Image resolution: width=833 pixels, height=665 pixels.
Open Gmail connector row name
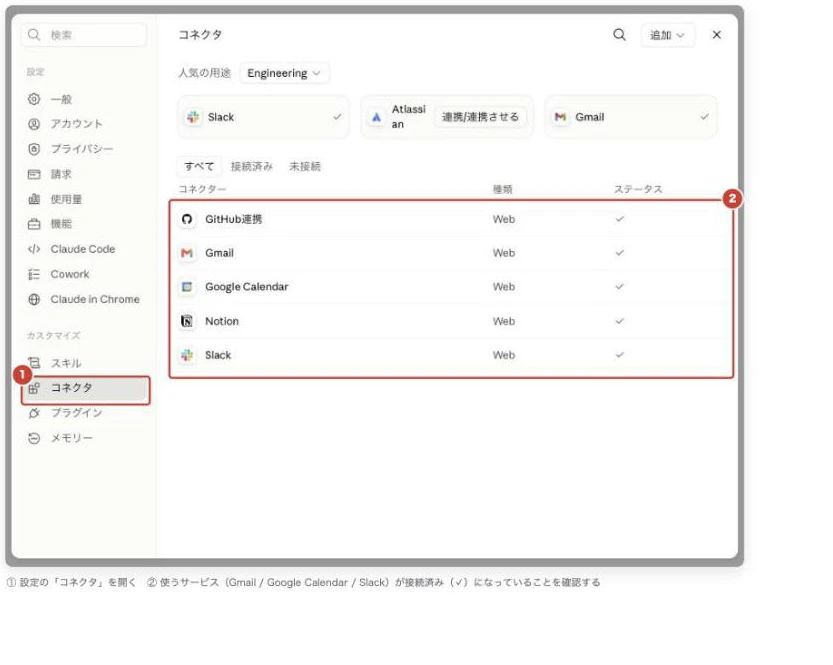coord(219,253)
